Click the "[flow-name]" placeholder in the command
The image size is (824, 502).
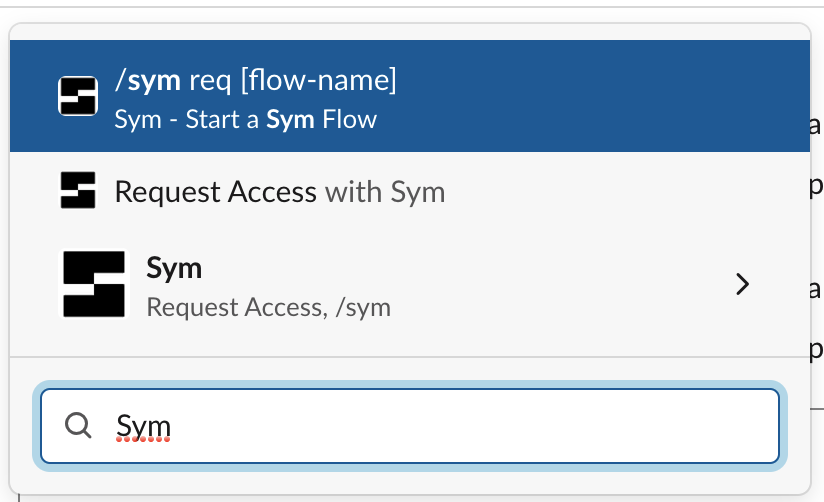click(318, 79)
